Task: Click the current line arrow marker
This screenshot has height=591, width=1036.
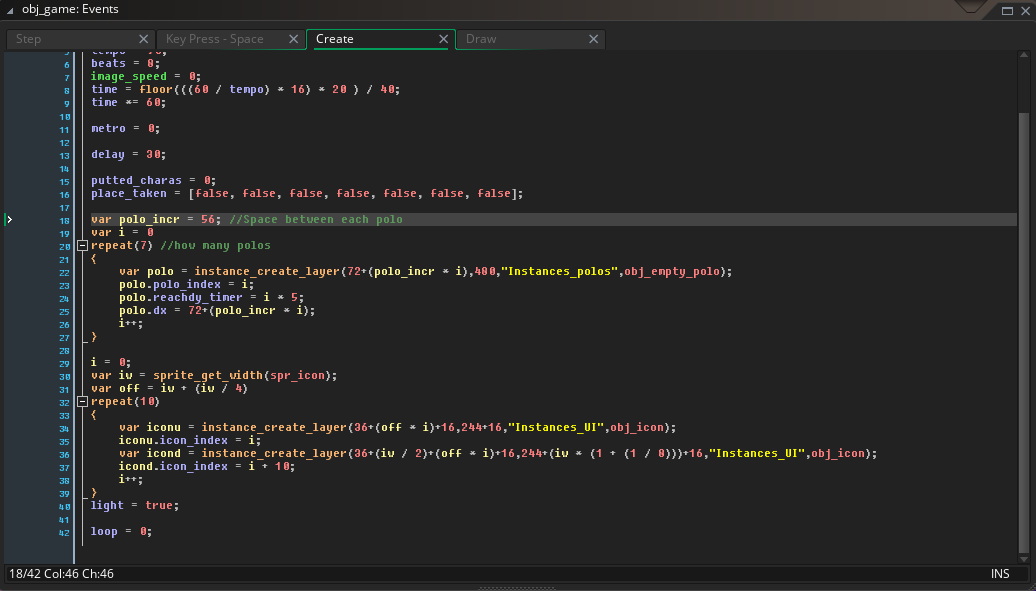Action: (9, 219)
